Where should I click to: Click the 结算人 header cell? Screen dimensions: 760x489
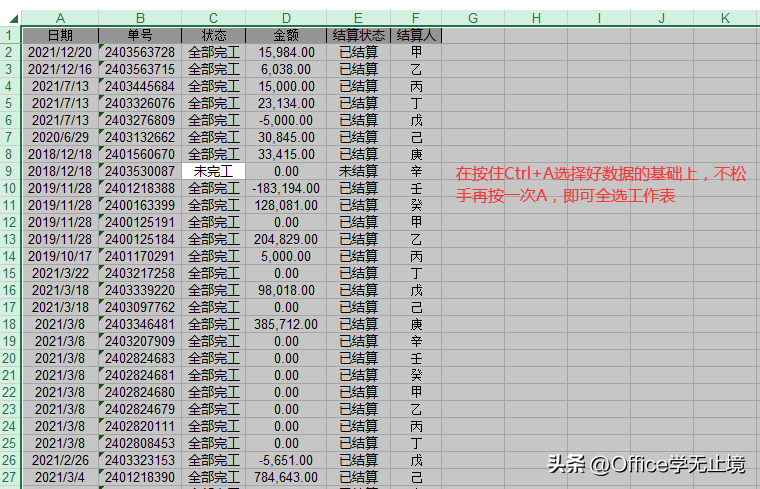416,35
